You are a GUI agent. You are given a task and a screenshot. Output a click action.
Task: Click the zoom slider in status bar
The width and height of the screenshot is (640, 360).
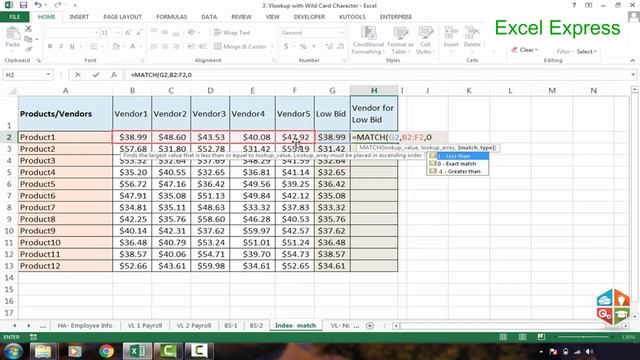[x=584, y=337]
